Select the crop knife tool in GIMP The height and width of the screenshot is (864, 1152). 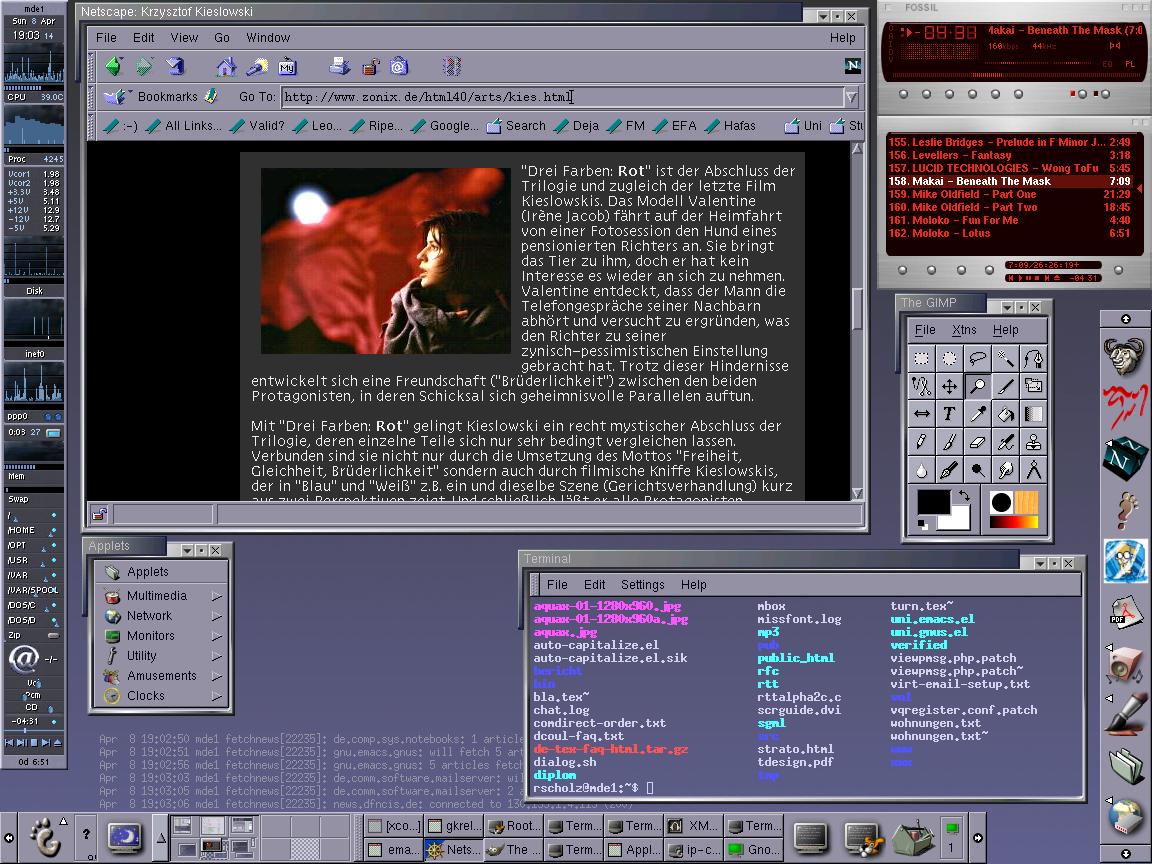(1005, 386)
